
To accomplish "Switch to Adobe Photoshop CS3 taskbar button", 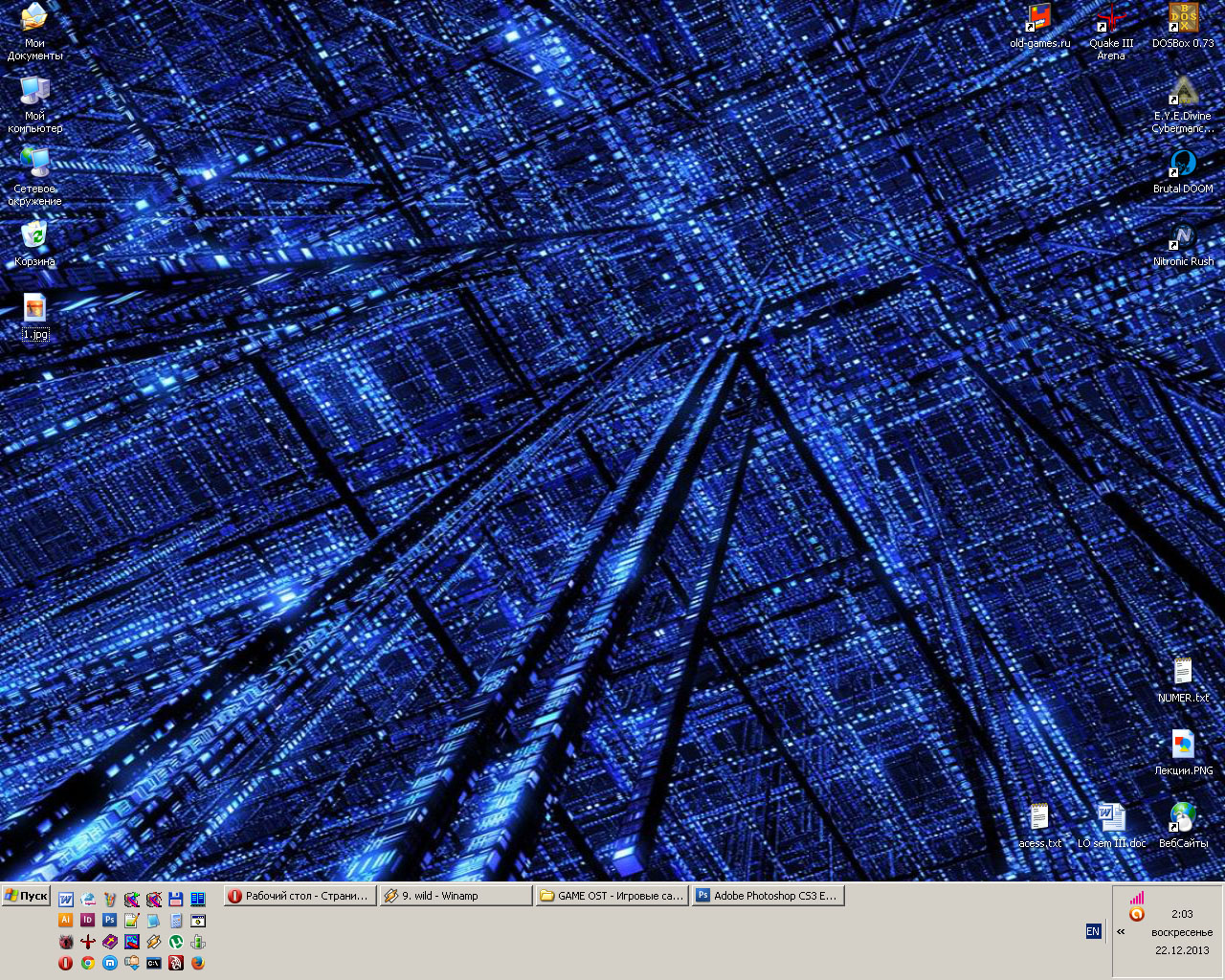I will (x=768, y=896).
